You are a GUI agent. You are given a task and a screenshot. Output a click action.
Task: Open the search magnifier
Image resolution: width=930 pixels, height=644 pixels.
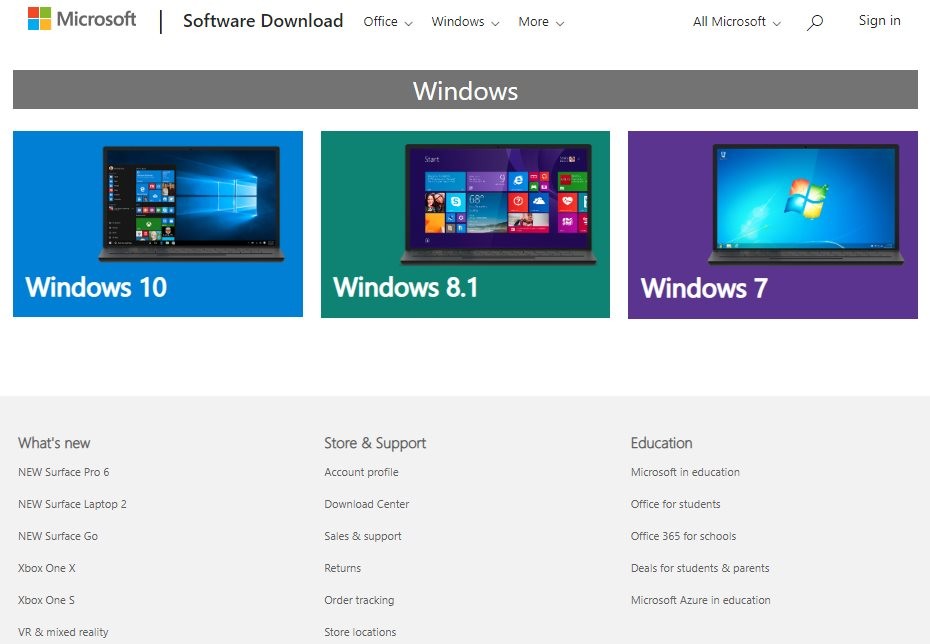point(814,21)
